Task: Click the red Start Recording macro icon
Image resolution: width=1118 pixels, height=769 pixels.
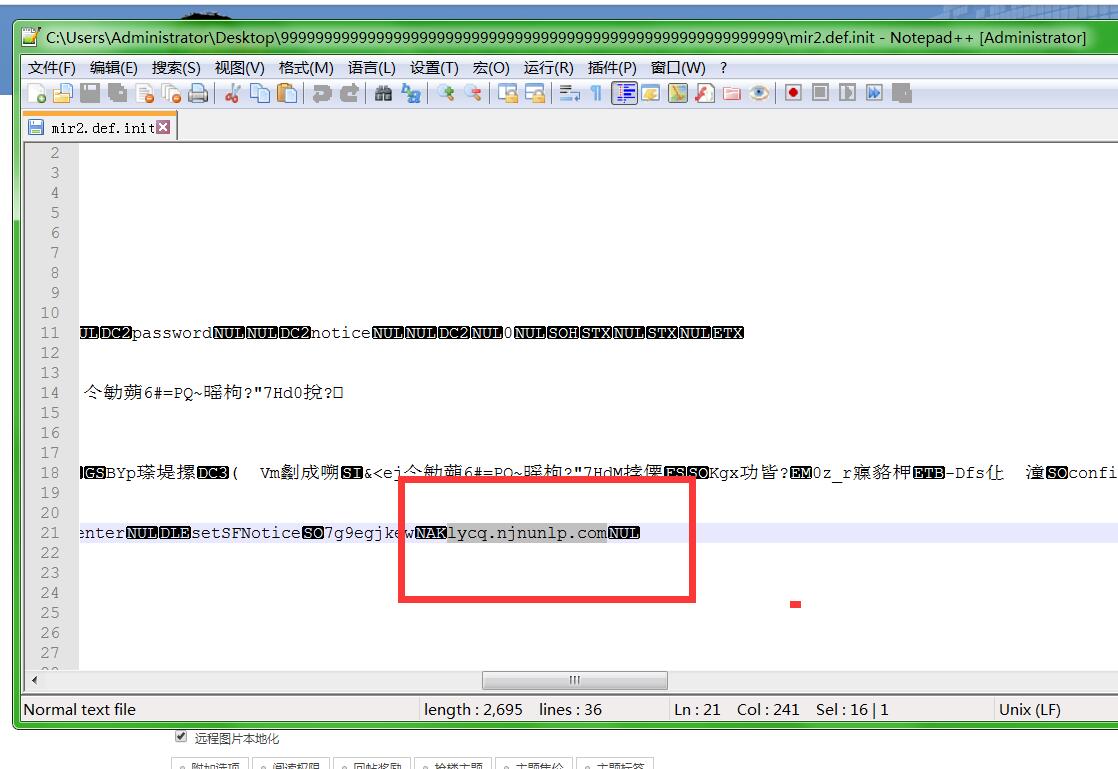Action: [793, 93]
